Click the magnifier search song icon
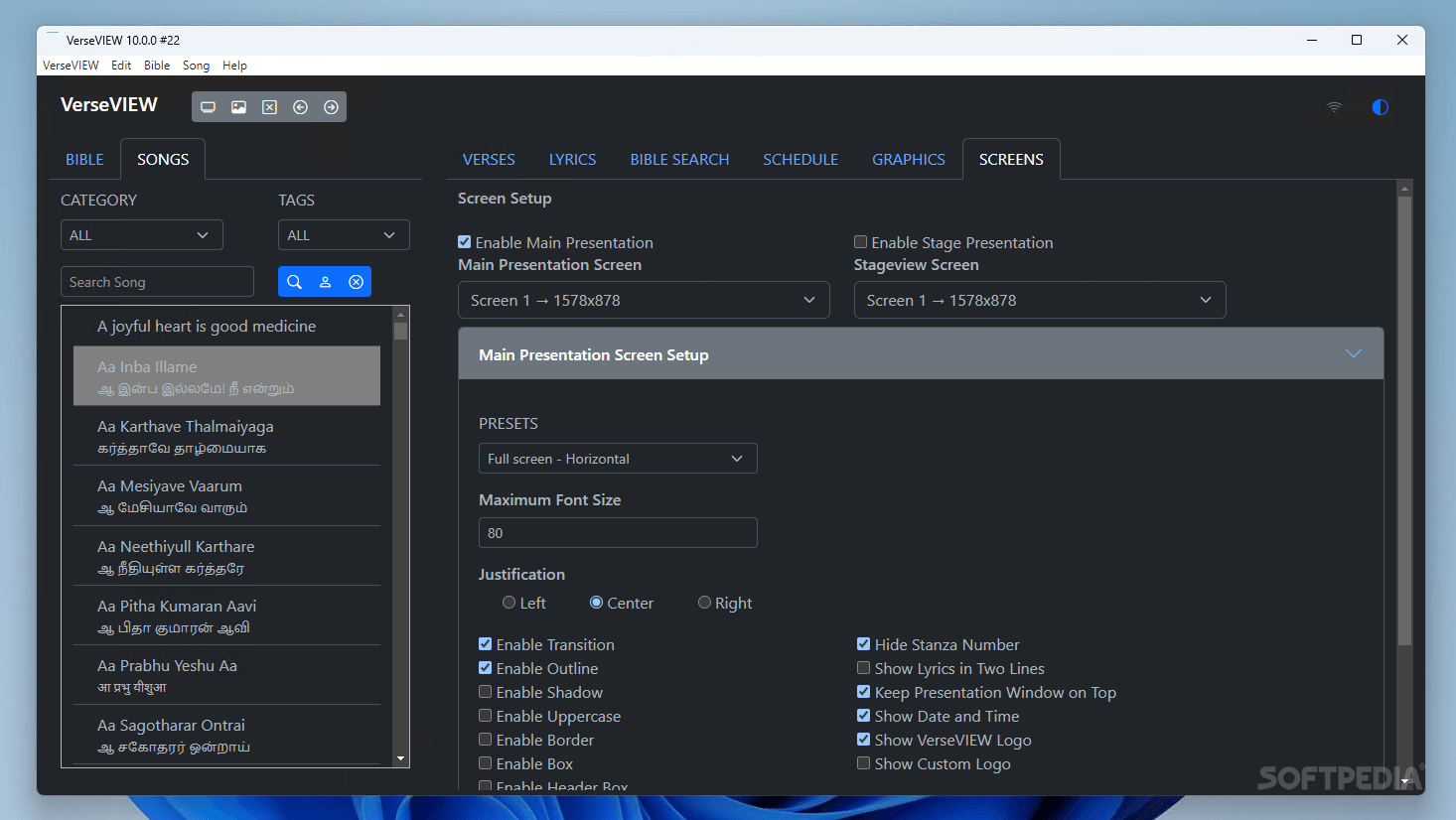1456x820 pixels. coord(294,282)
